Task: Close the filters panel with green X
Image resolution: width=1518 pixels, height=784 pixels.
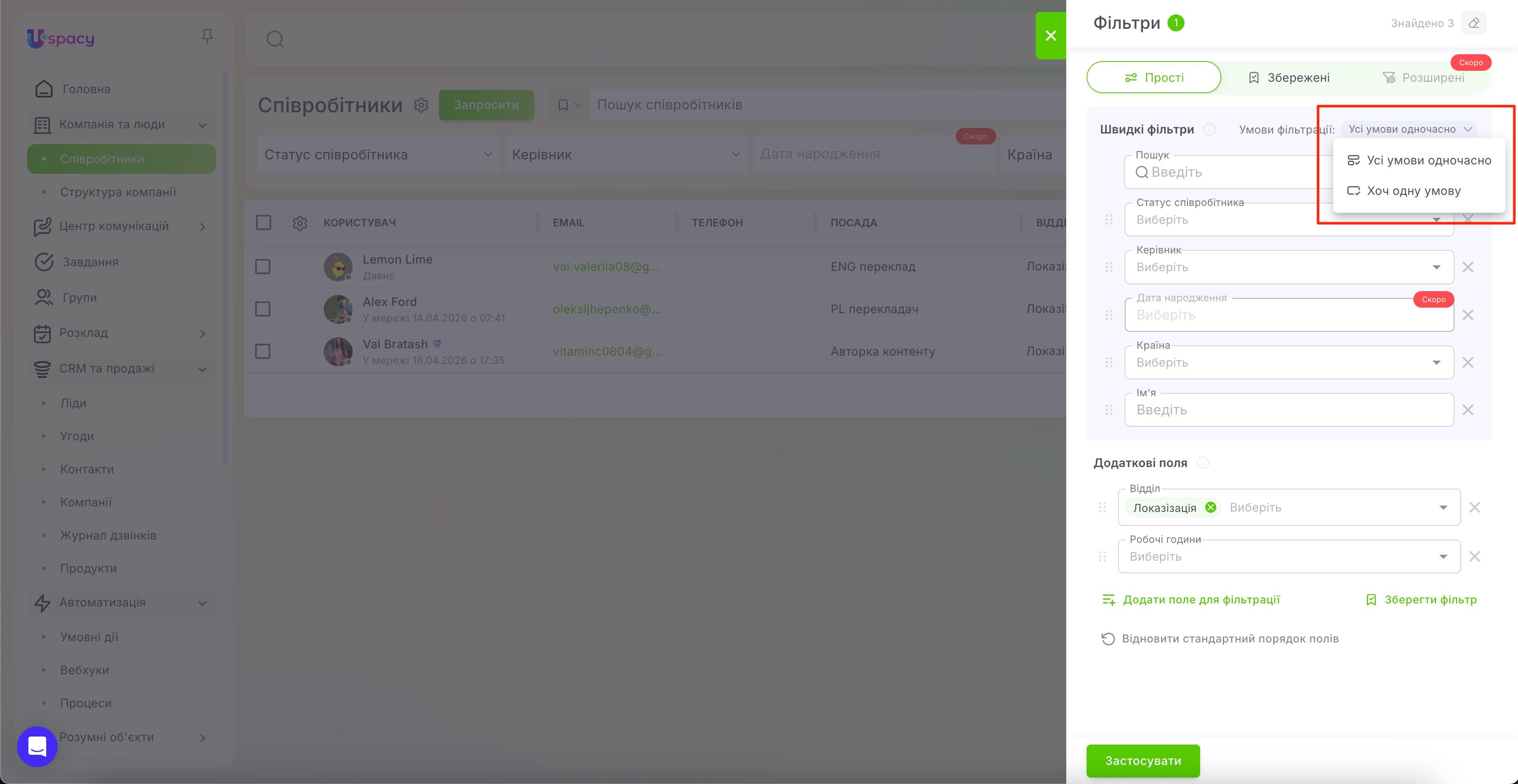Action: (x=1051, y=35)
